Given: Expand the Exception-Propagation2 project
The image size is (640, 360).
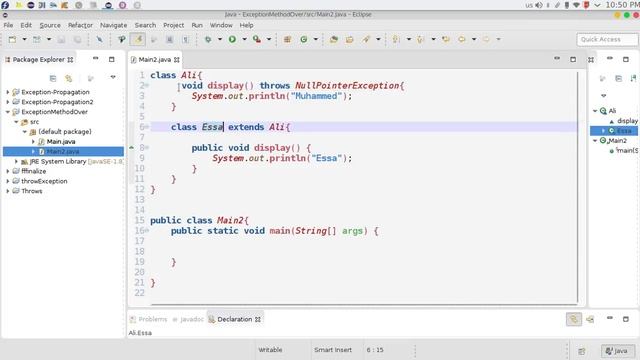Looking at the screenshot, I should (x=8, y=102).
